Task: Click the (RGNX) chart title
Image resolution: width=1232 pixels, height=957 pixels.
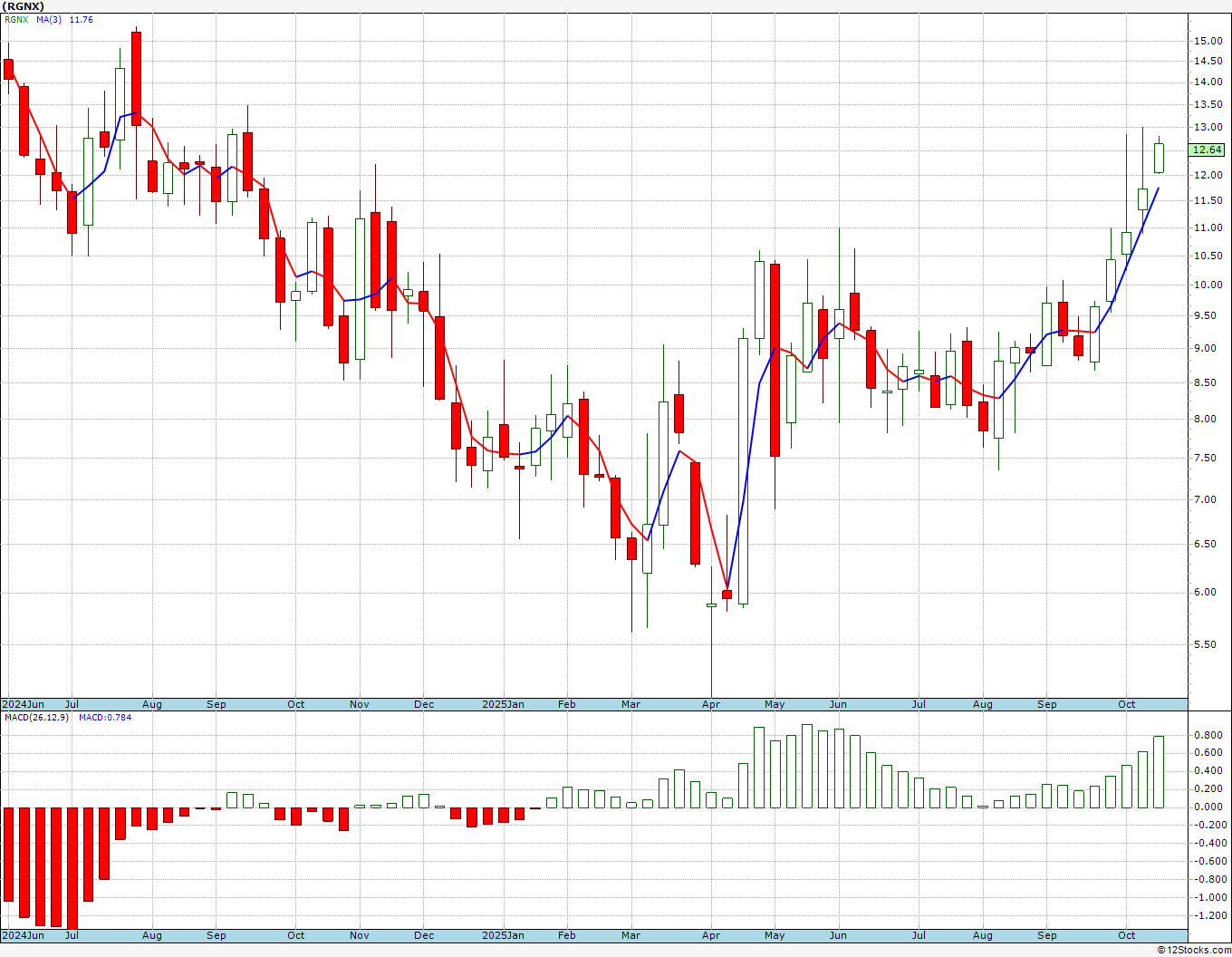Action: pos(24,6)
